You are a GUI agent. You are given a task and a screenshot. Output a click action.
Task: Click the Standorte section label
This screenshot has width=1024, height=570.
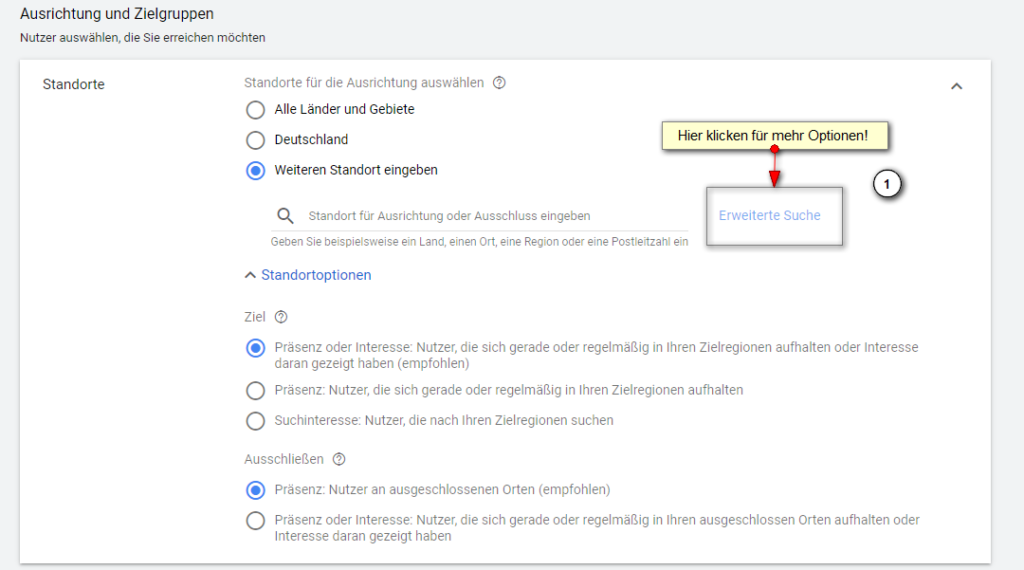(73, 84)
